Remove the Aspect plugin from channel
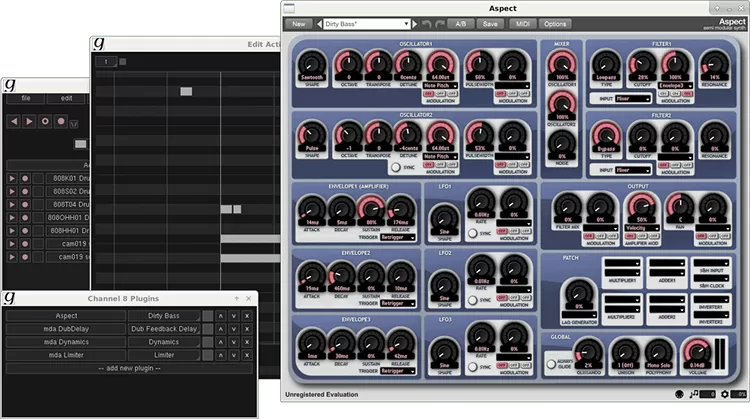This screenshot has width=750, height=419. pyautogui.click(x=247, y=316)
